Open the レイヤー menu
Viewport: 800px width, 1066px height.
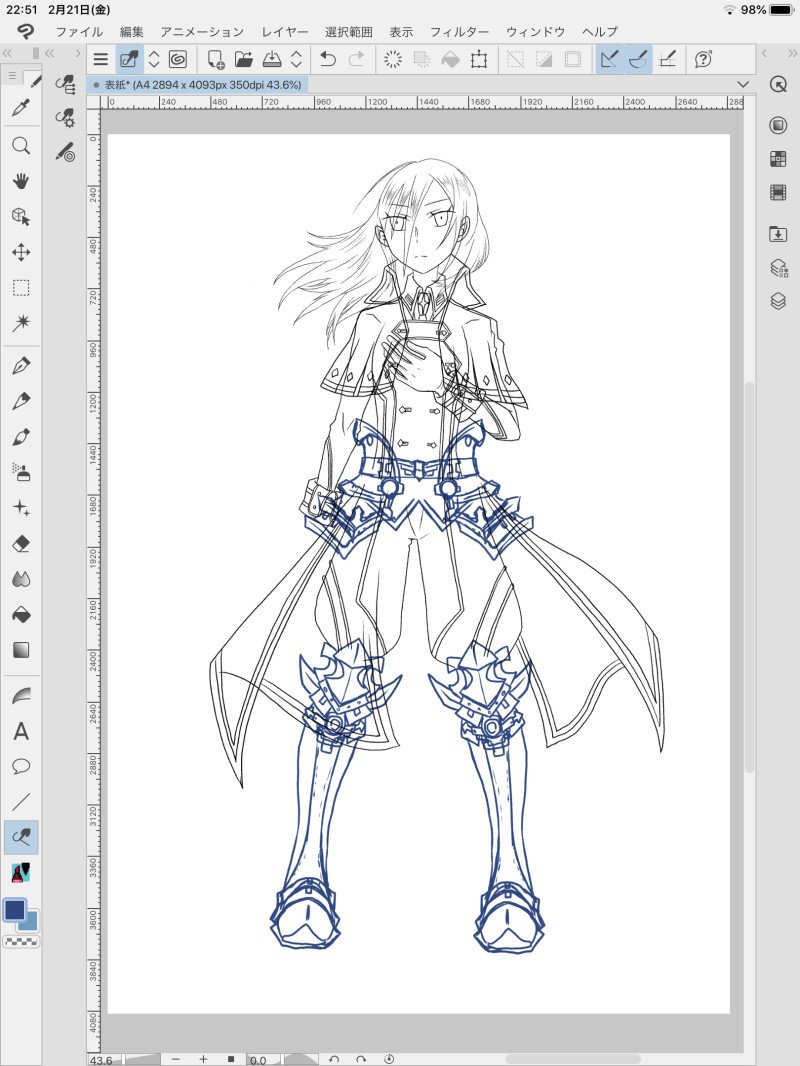point(285,32)
